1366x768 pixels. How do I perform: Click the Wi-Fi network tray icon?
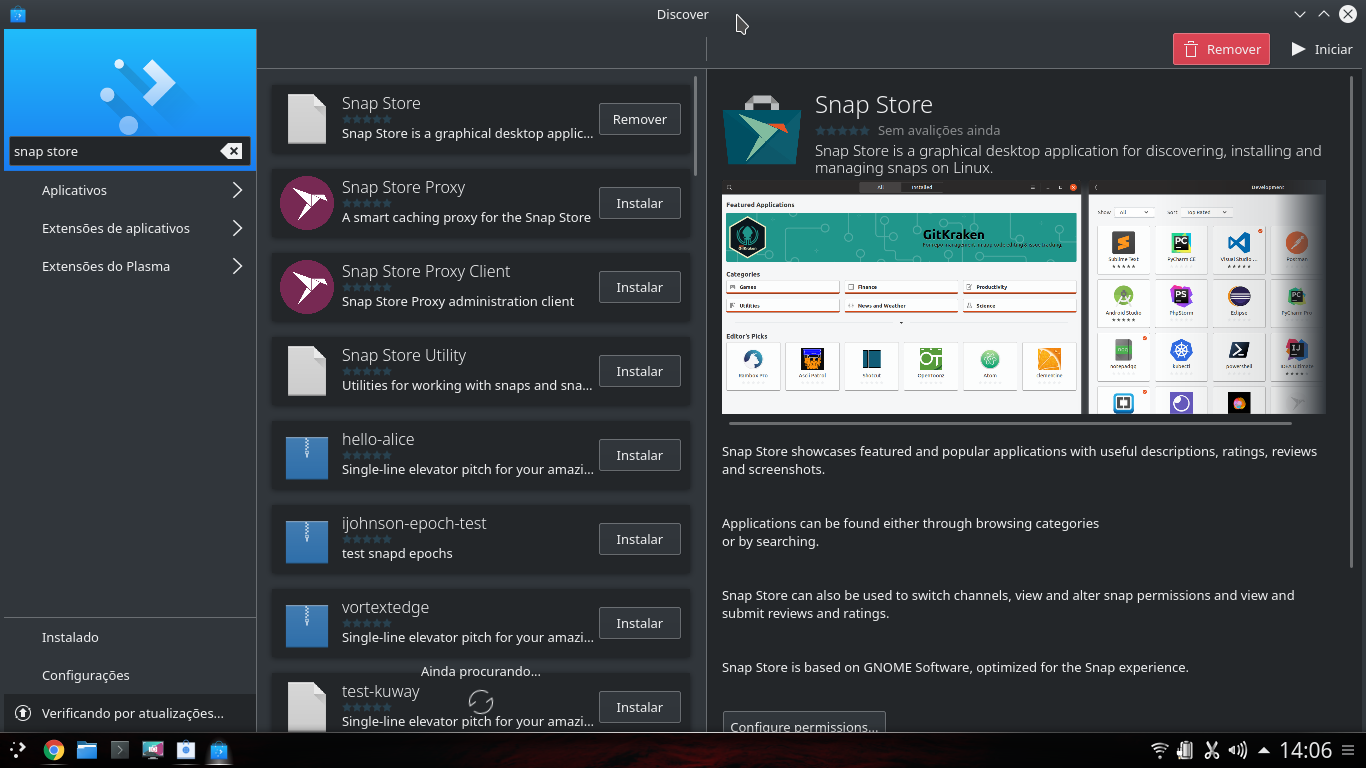tap(1159, 749)
